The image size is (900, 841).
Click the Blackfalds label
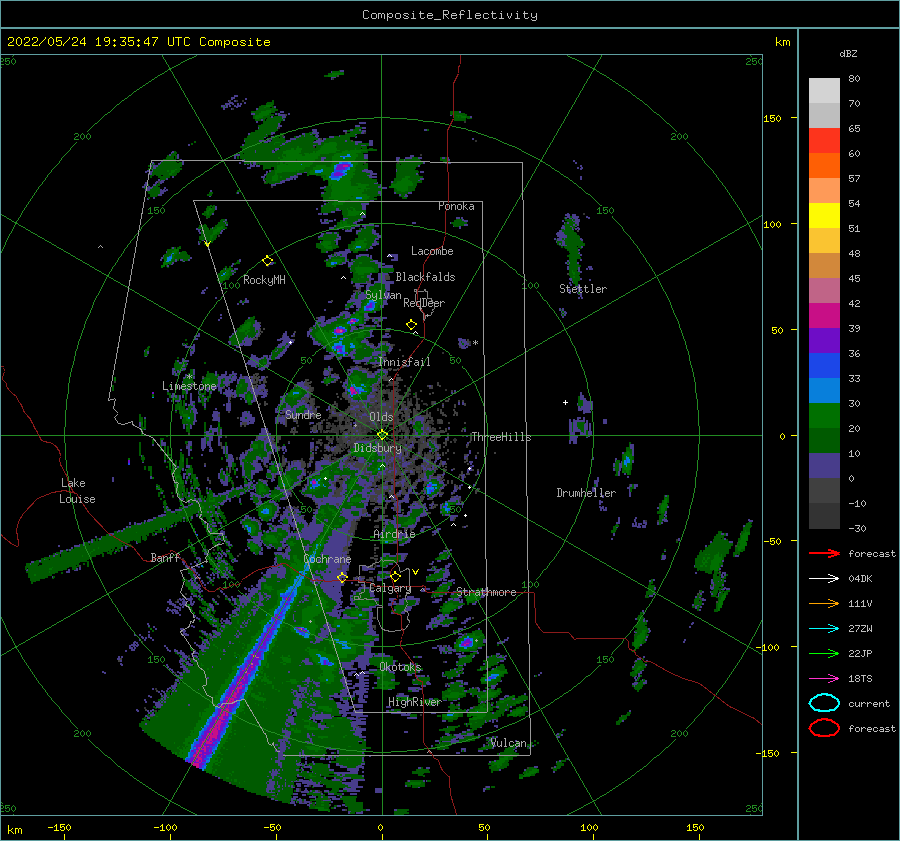(x=425, y=277)
